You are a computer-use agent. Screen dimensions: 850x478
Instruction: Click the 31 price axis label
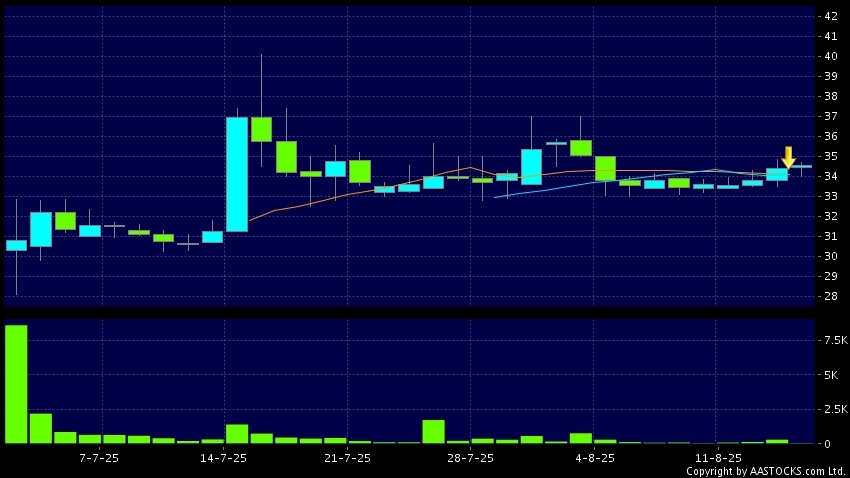click(831, 236)
